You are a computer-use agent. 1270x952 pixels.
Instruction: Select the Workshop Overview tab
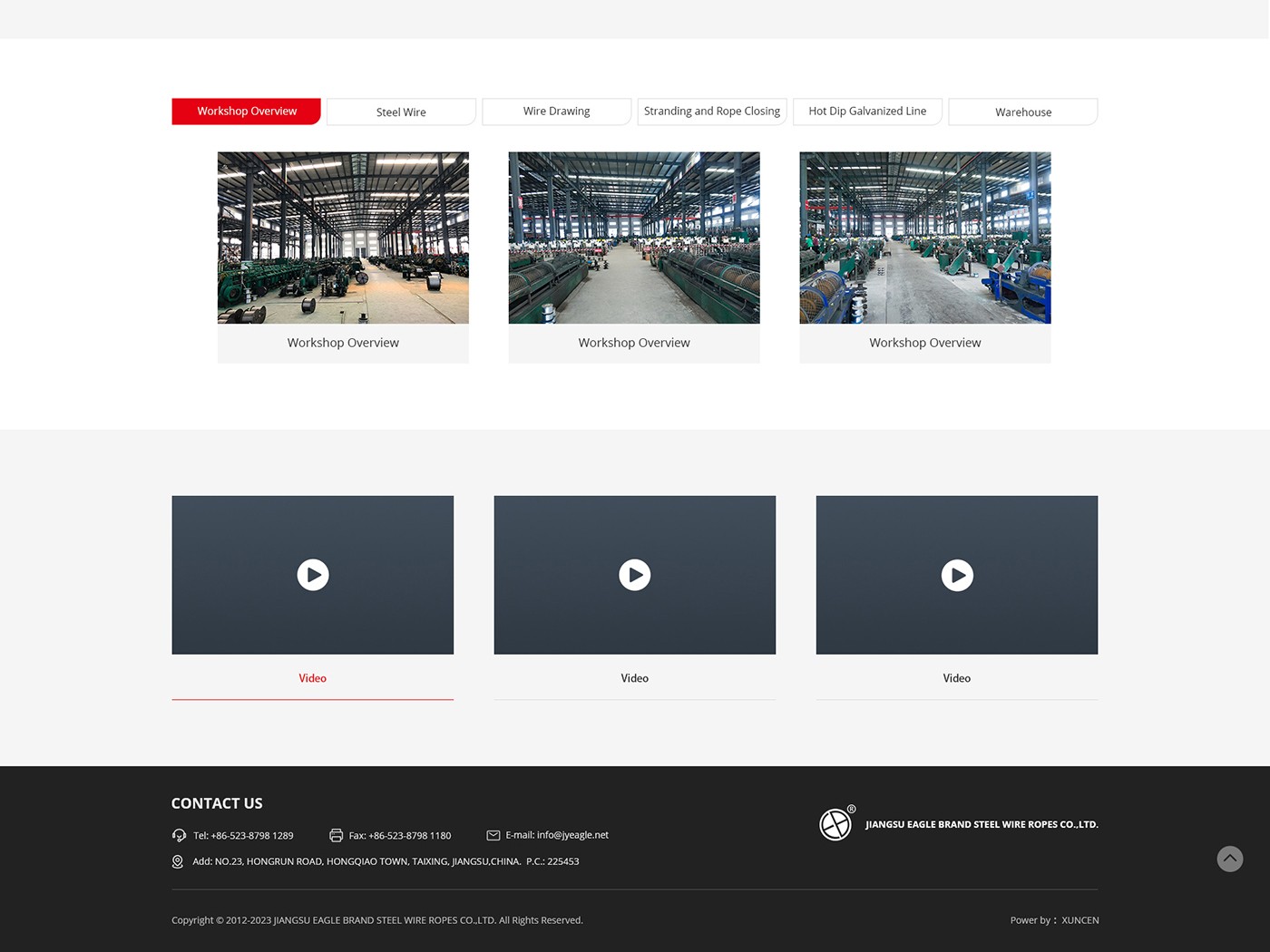tap(247, 112)
